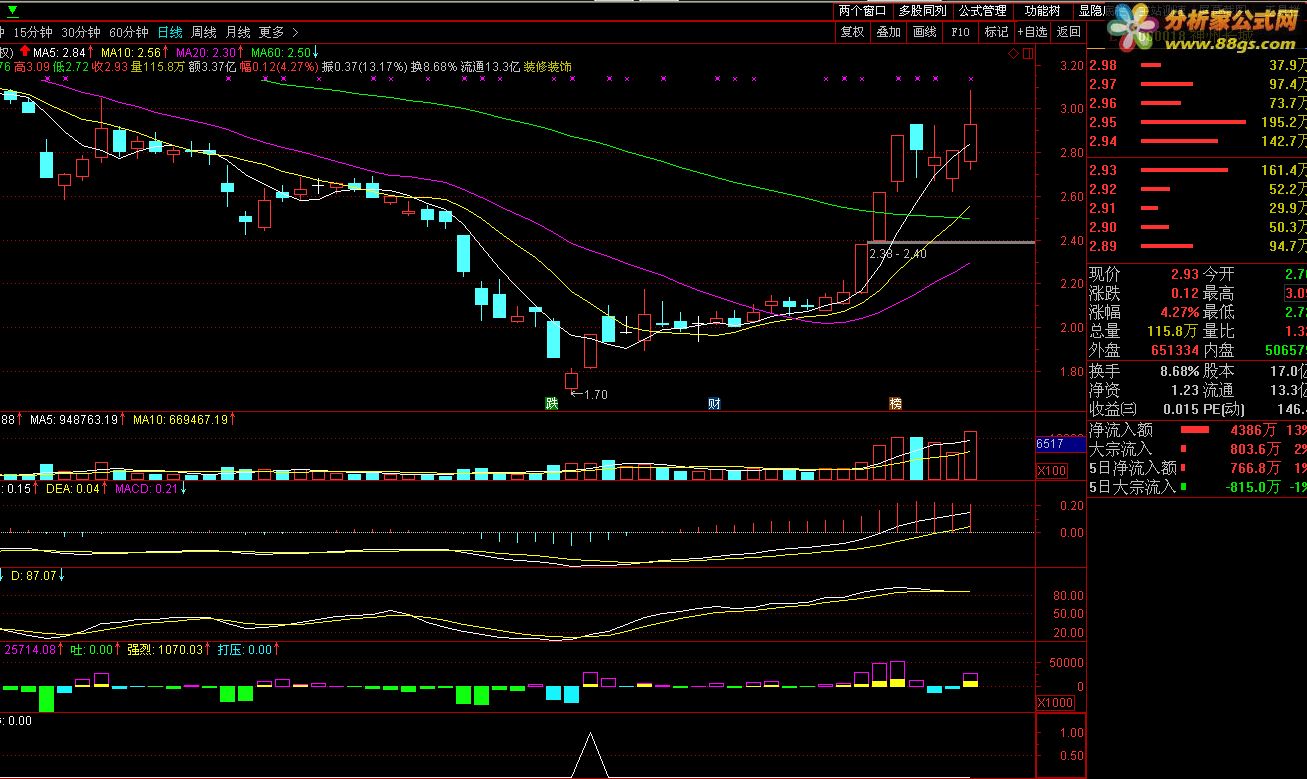Screen dimensions: 1307x779
Task: Click the 2.93 buy order price row
Action: (1196, 170)
